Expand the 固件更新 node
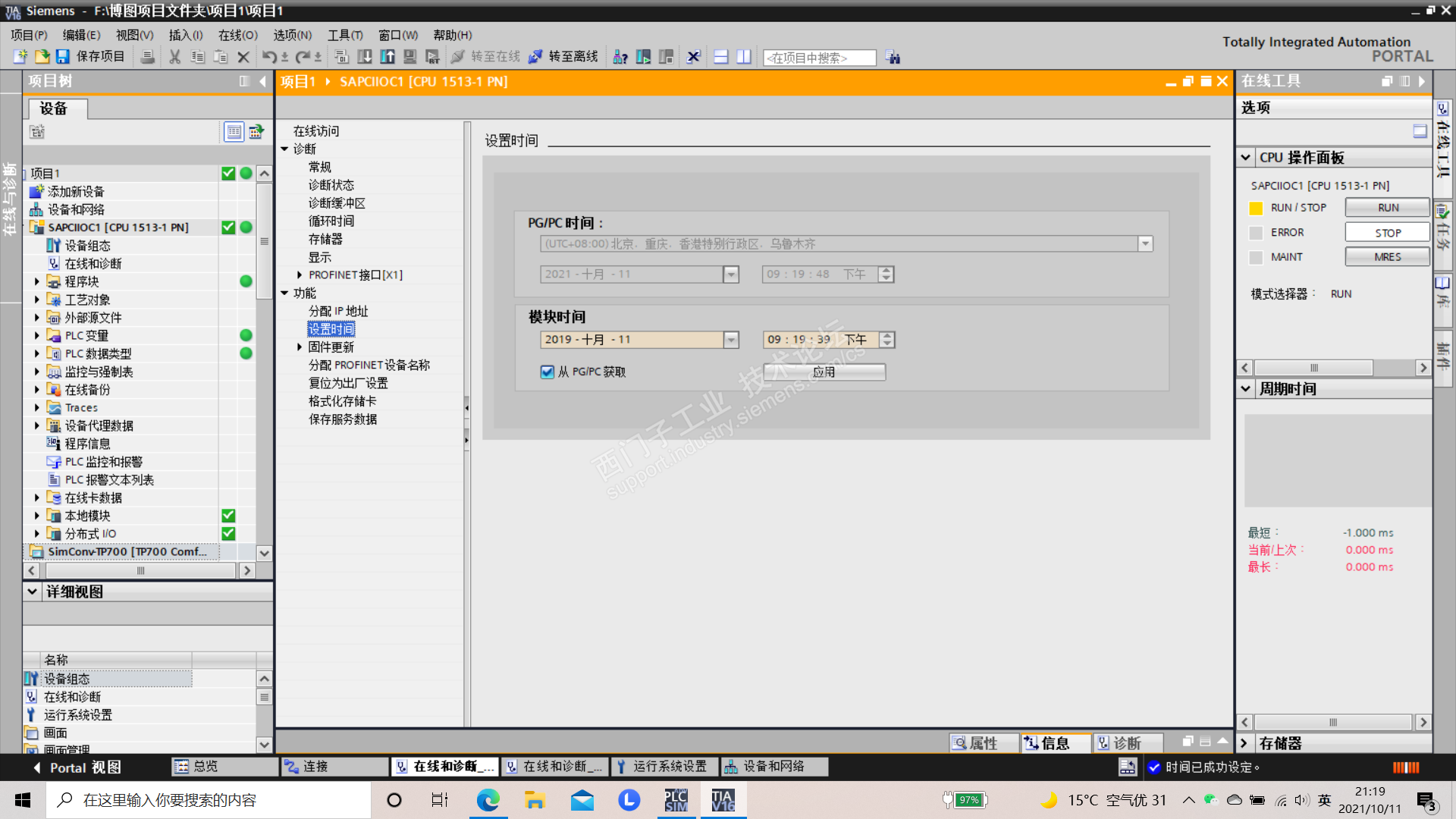 300,347
